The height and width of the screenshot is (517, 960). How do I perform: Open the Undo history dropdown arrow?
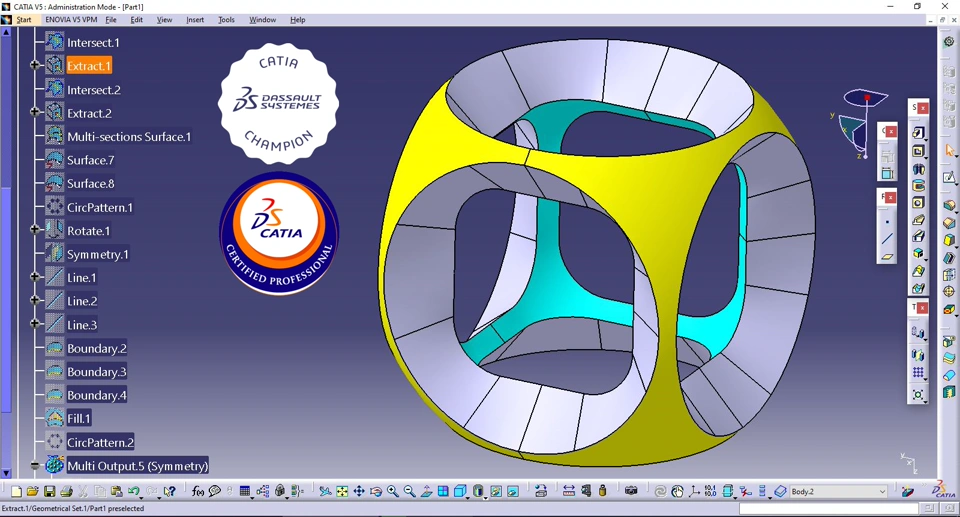coord(141,496)
